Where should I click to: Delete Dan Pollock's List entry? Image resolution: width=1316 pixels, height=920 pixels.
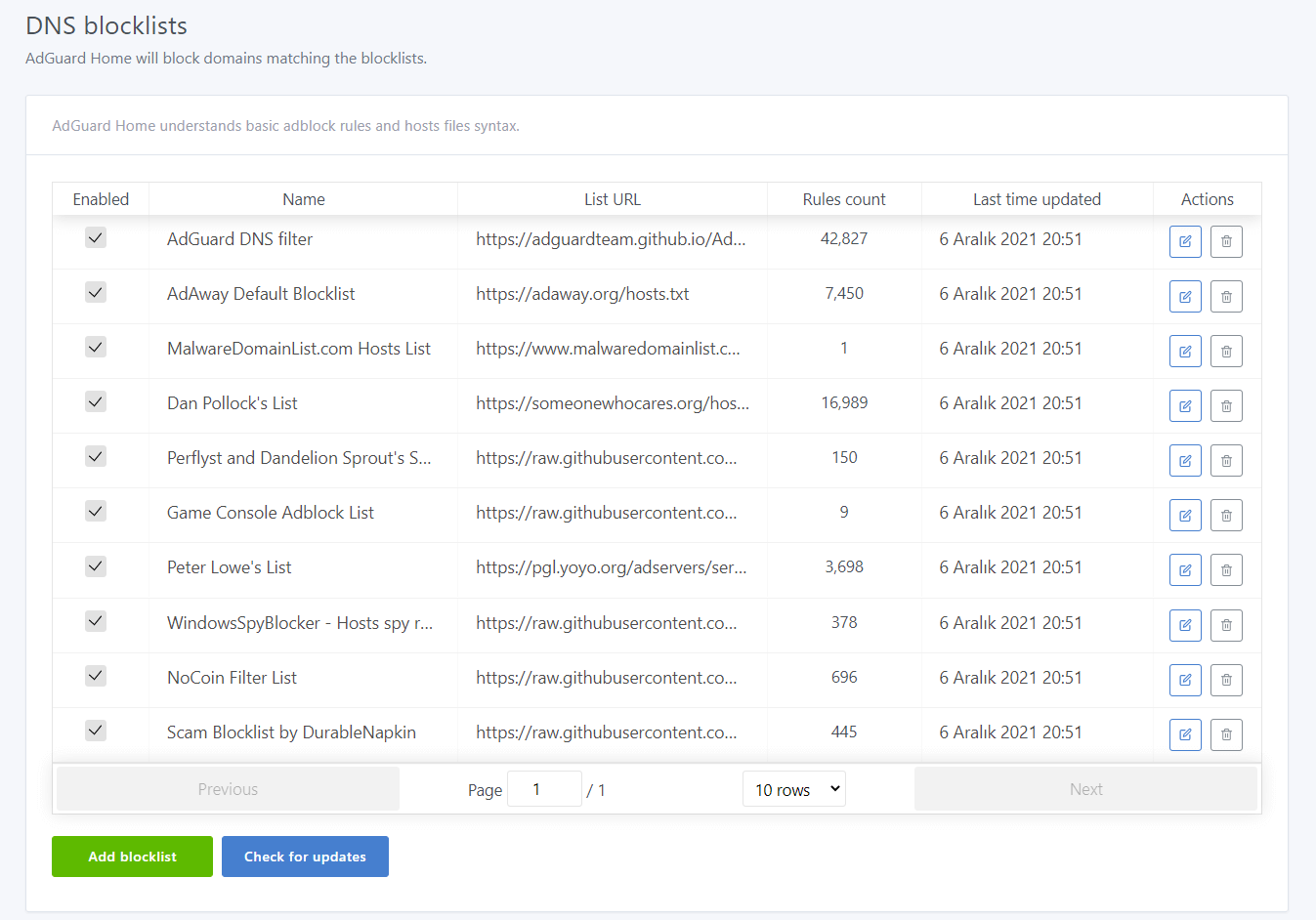pyautogui.click(x=1226, y=405)
